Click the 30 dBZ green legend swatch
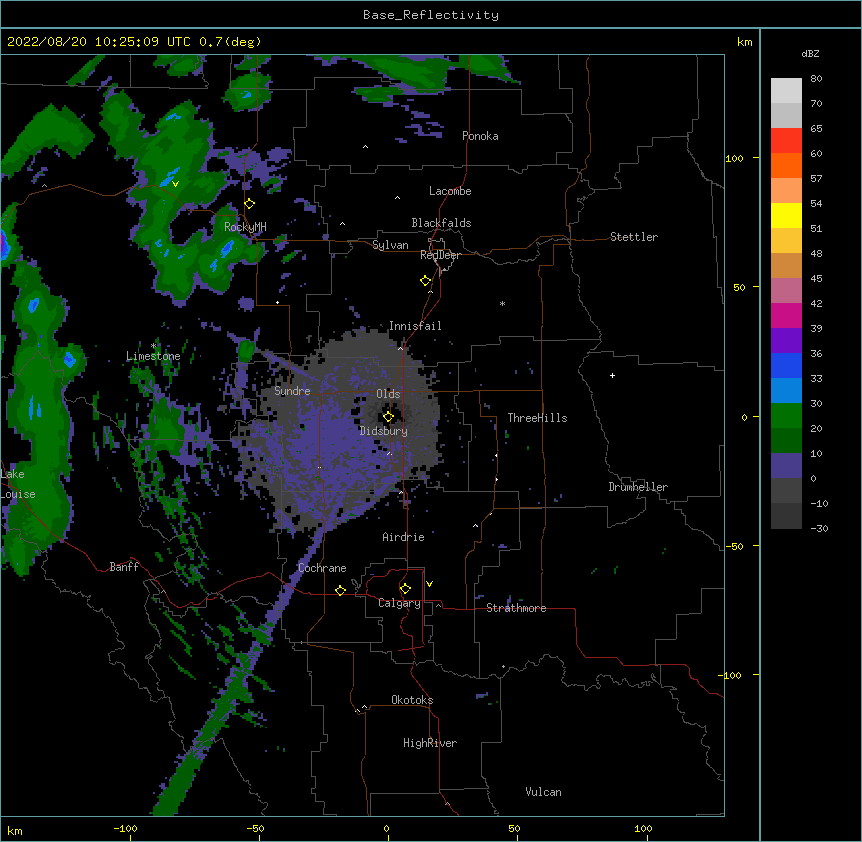The height and width of the screenshot is (842, 862). tap(786, 416)
